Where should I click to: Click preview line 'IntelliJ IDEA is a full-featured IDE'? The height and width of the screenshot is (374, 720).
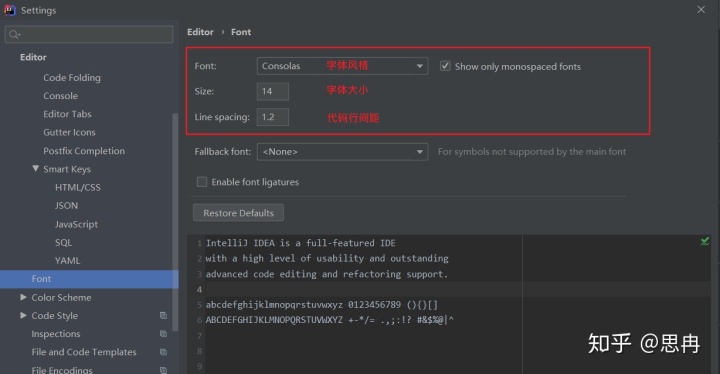[x=300, y=243]
